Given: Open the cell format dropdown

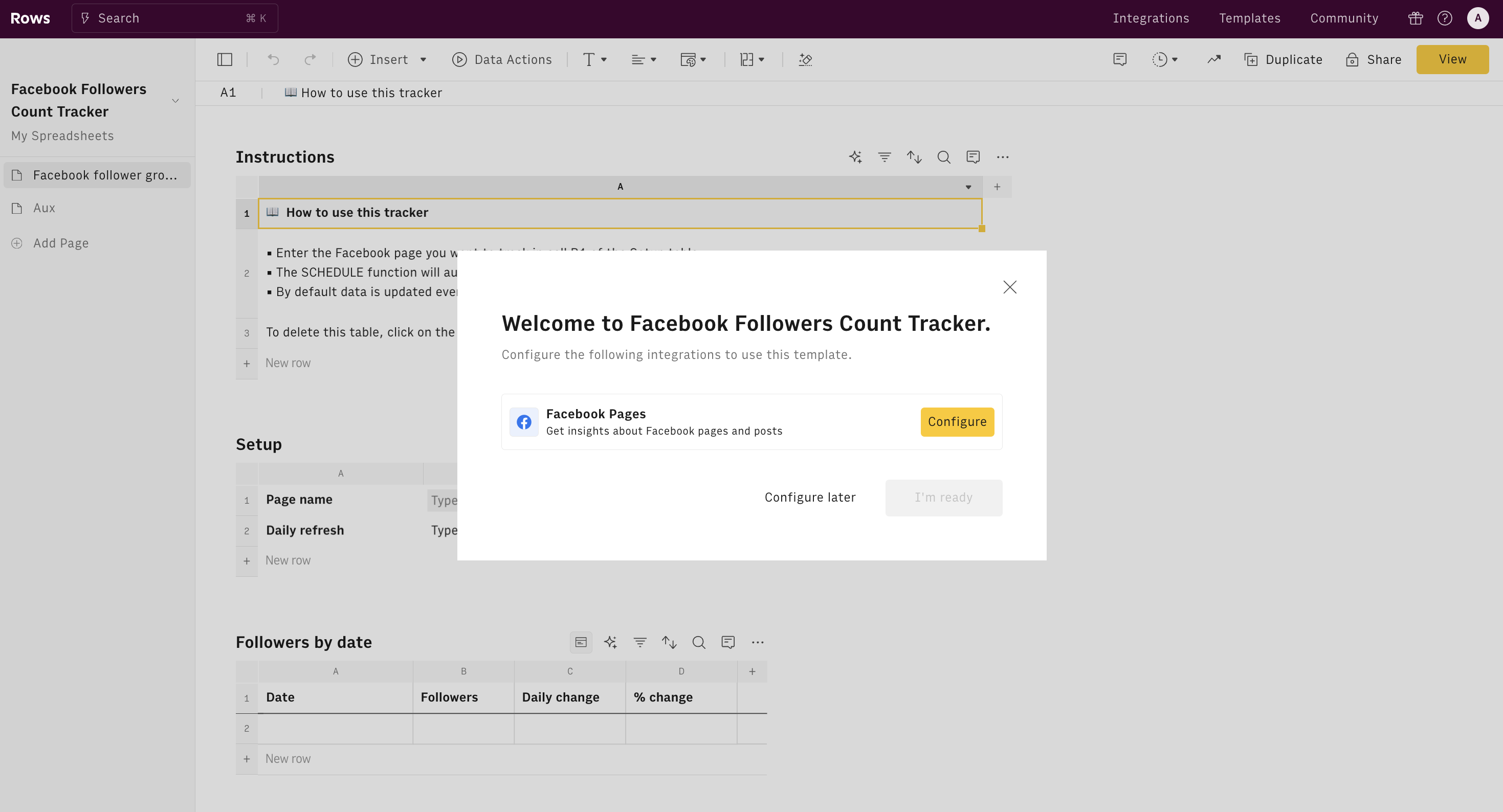Looking at the screenshot, I should coord(693,59).
